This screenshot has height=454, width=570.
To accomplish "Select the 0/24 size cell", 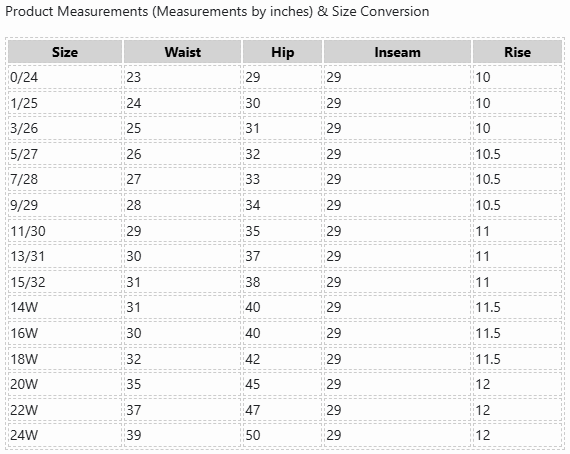I will point(65,77).
